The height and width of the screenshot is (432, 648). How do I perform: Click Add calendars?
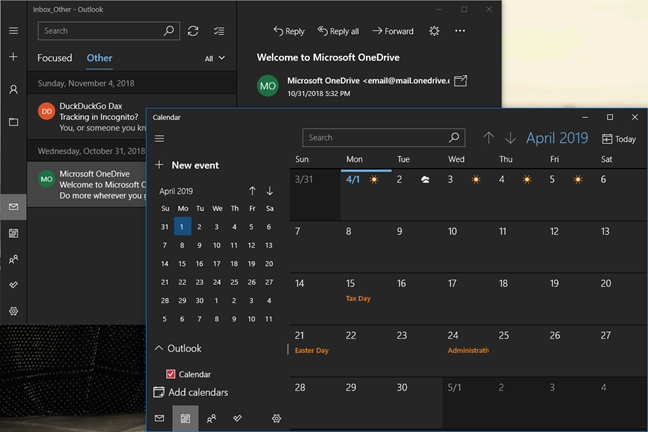[191, 392]
